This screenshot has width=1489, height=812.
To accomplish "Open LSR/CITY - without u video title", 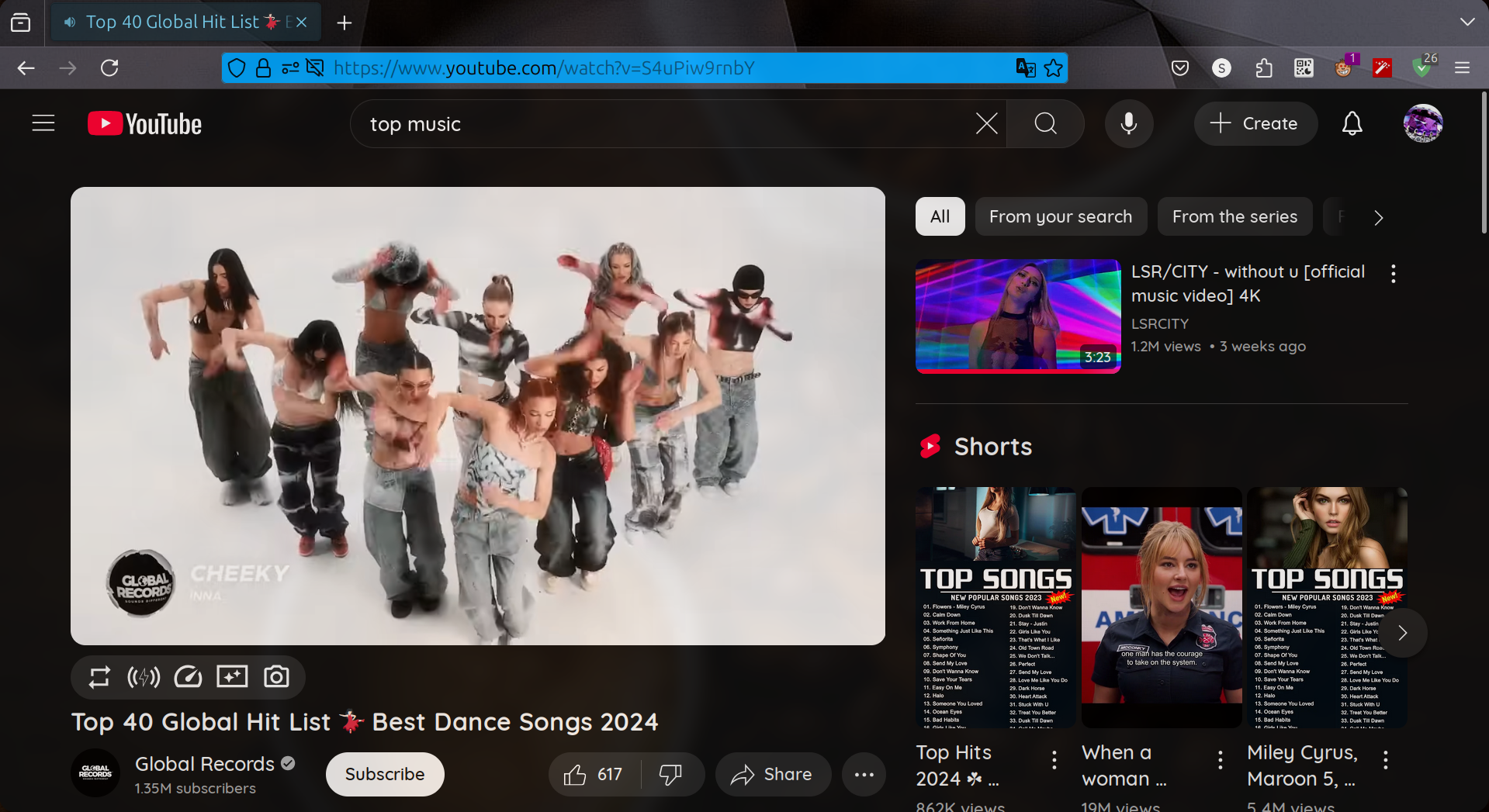I will pos(1248,283).
